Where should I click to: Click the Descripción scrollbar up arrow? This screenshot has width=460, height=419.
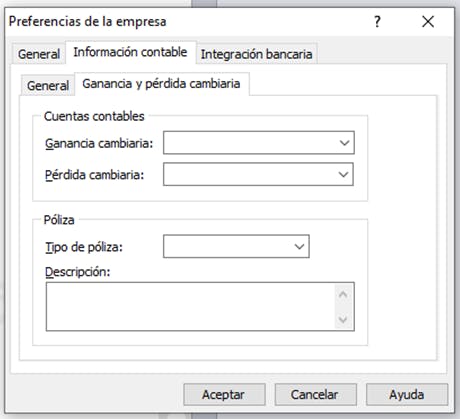tap(343, 294)
